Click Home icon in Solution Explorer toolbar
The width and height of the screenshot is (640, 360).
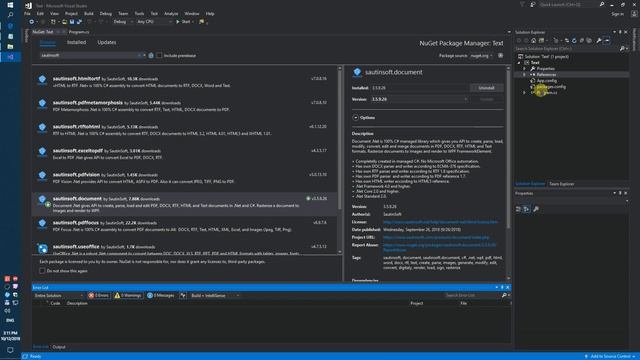coord(533,40)
